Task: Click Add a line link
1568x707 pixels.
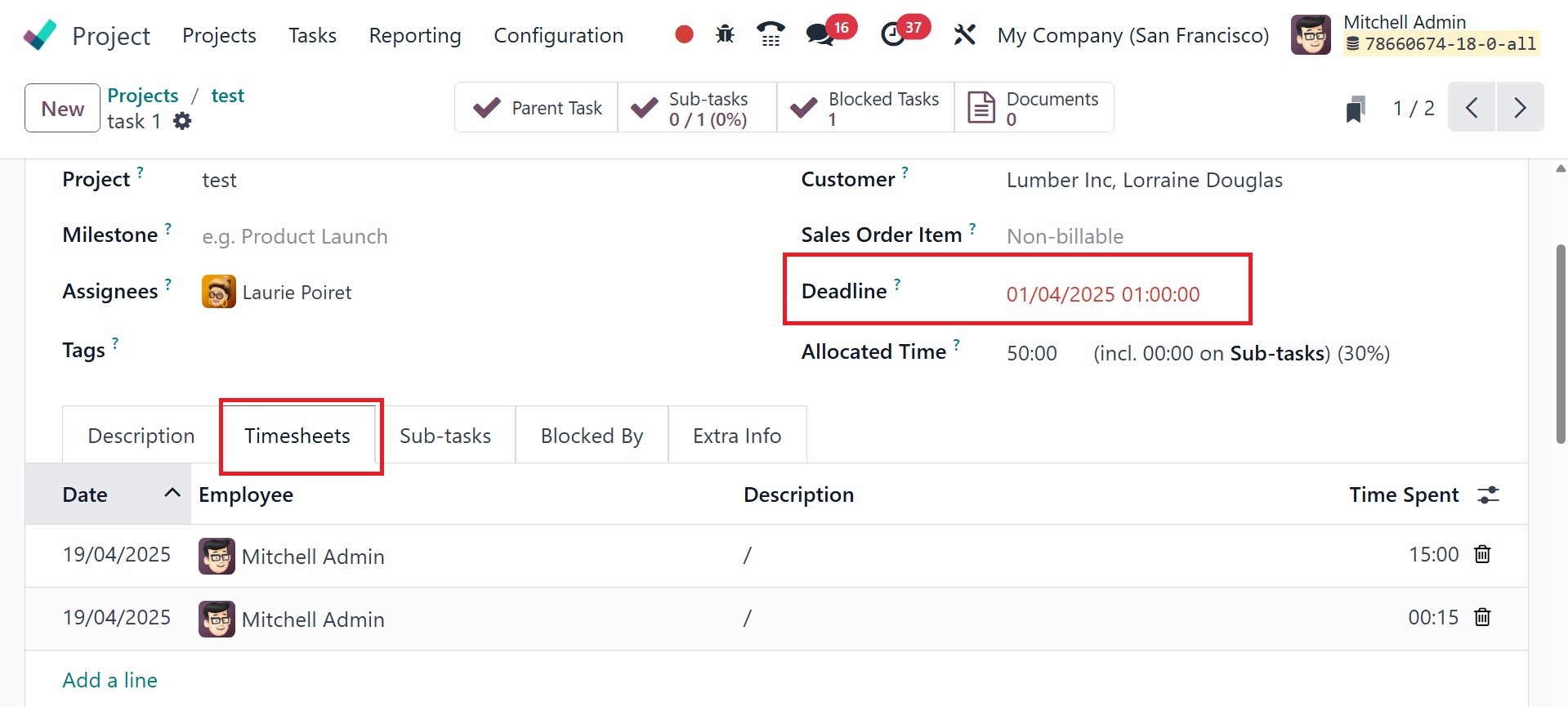Action: pyautogui.click(x=110, y=680)
